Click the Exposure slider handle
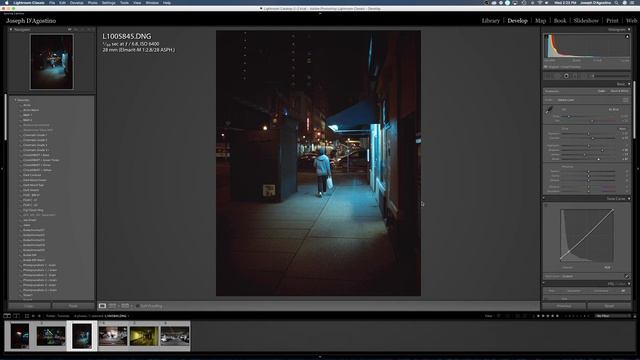Image resolution: width=640 pixels, height=360 pixels. [x=589, y=133]
